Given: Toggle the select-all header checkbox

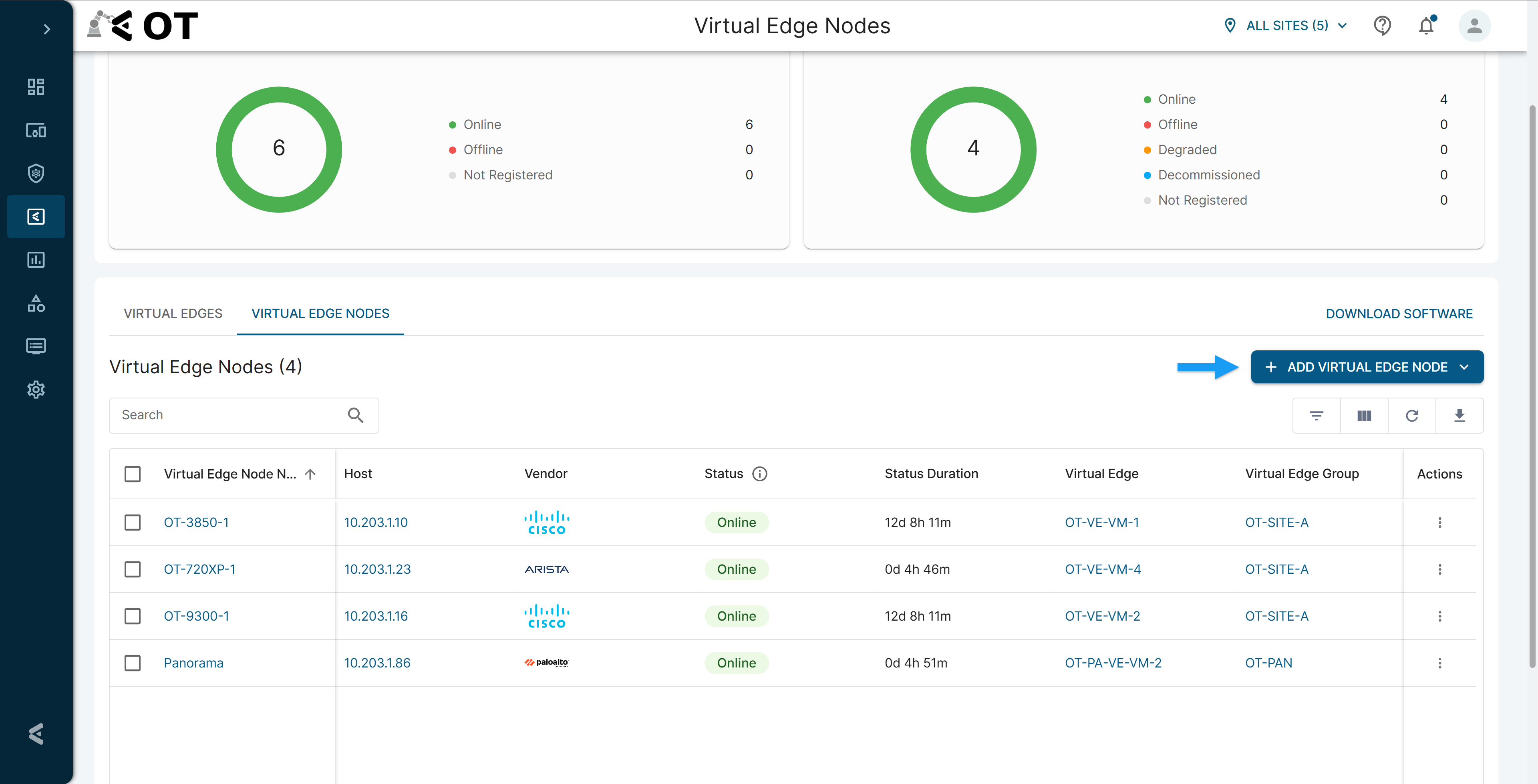Looking at the screenshot, I should point(133,474).
